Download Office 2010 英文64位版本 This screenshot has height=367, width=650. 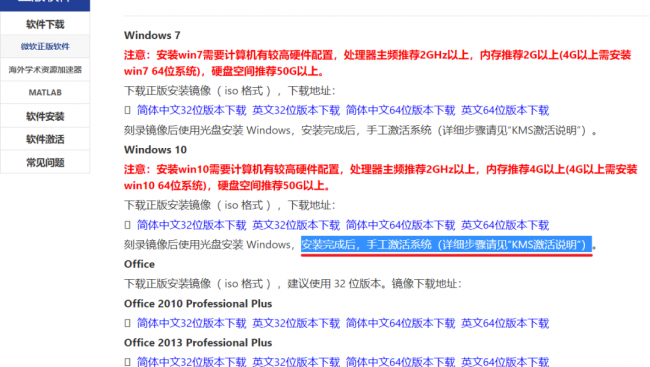pyautogui.click(x=505, y=323)
